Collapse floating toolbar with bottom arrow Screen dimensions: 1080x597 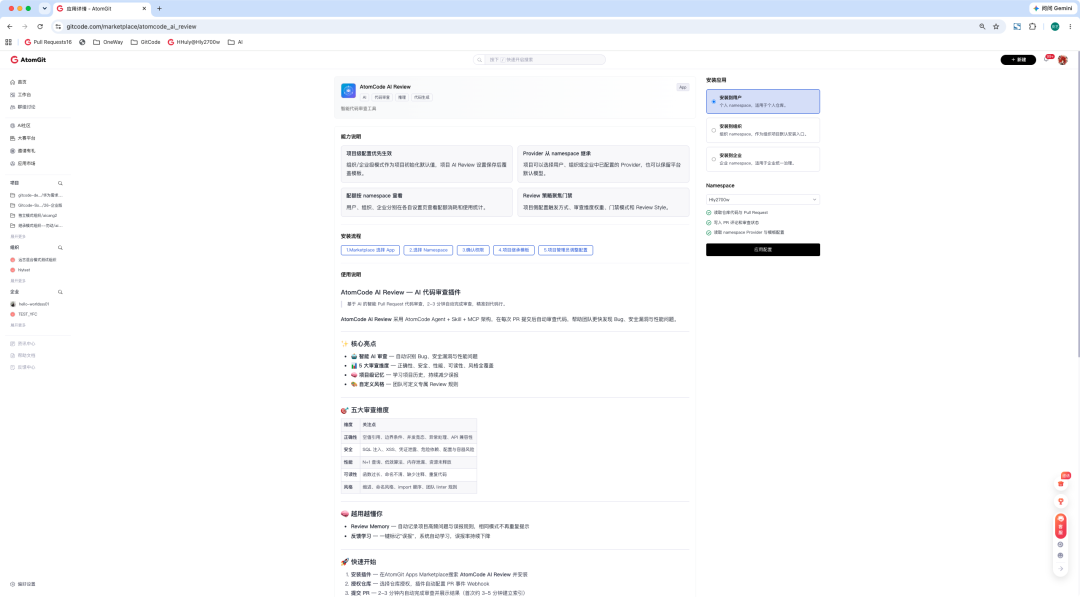click(x=1061, y=569)
